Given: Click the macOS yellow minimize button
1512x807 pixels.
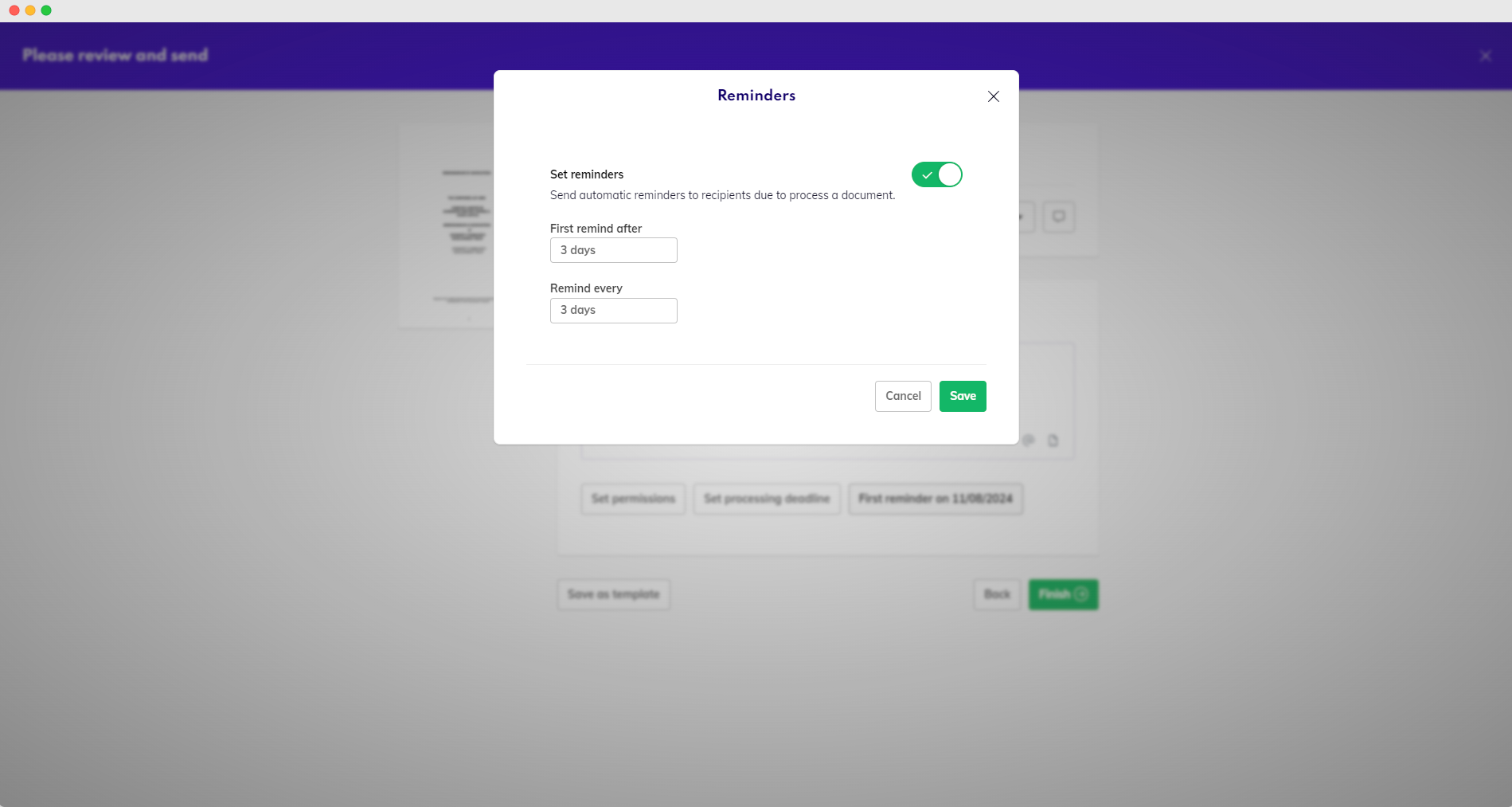Looking at the screenshot, I should [x=30, y=10].
